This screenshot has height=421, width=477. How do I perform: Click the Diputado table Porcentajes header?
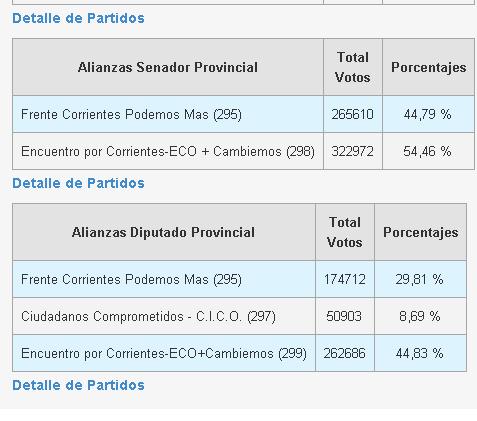click(x=420, y=232)
